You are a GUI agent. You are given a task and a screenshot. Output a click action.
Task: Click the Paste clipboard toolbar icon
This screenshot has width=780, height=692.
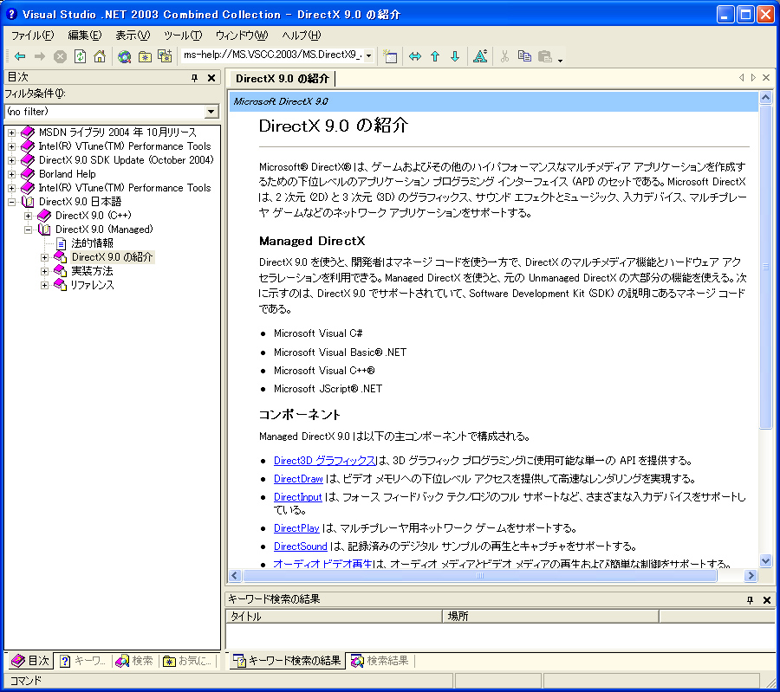tap(545, 57)
